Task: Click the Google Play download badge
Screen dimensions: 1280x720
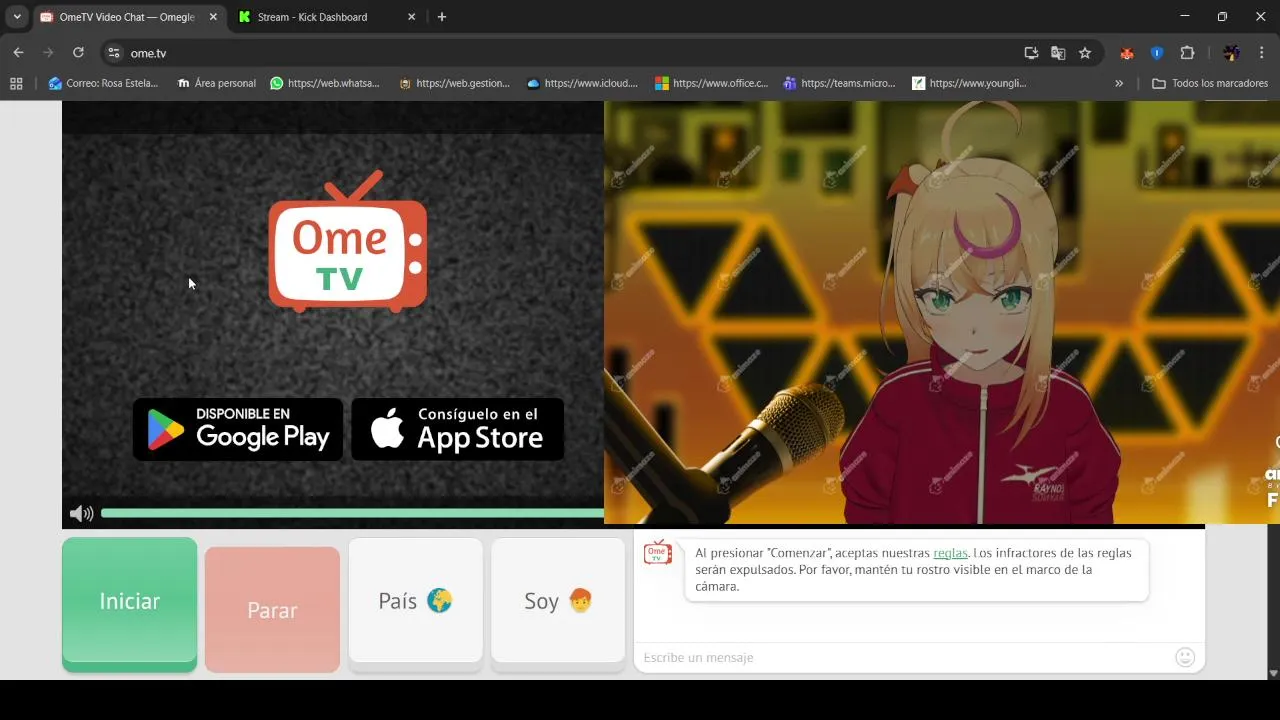Action: coord(238,429)
